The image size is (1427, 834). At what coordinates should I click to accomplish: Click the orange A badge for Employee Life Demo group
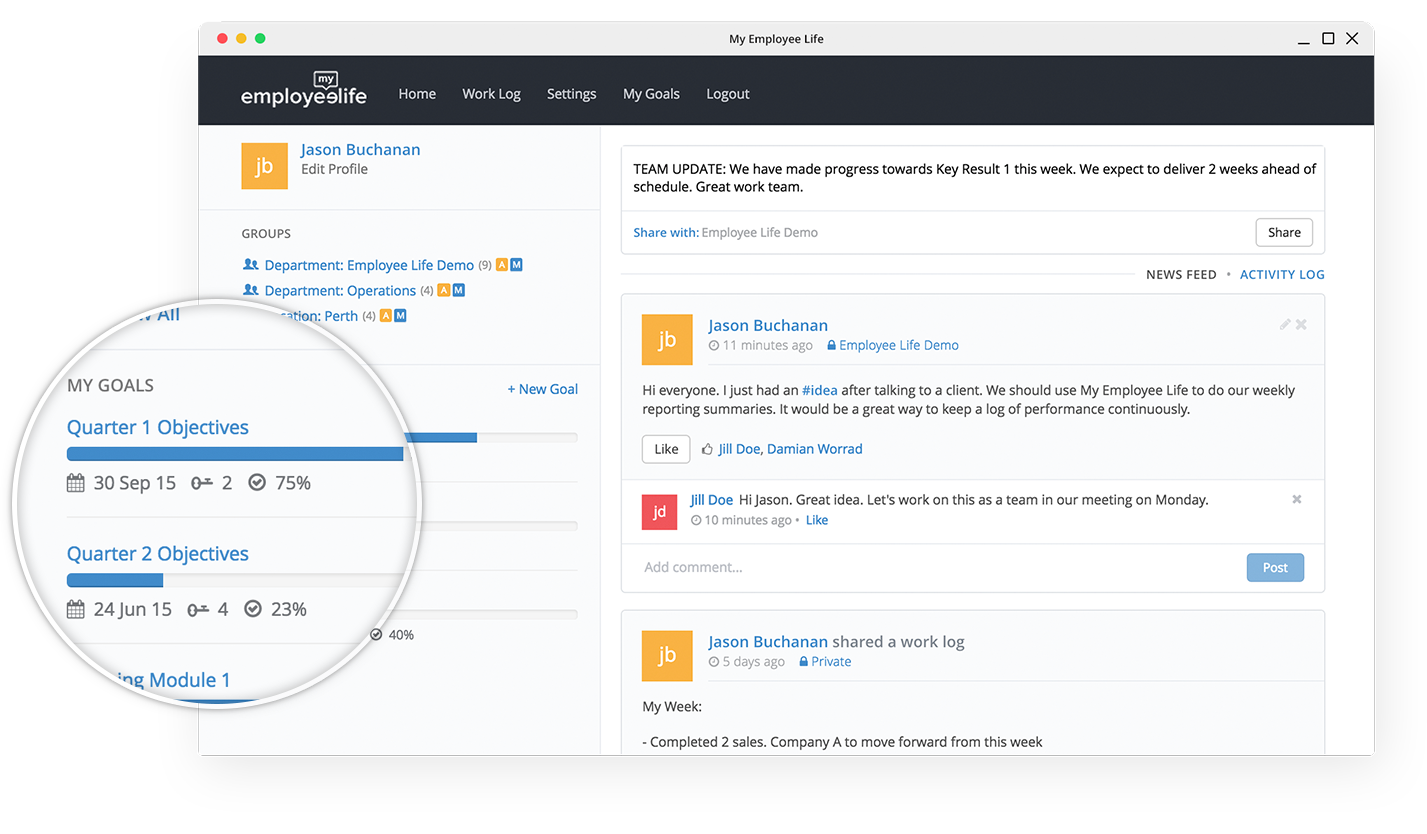(x=502, y=265)
